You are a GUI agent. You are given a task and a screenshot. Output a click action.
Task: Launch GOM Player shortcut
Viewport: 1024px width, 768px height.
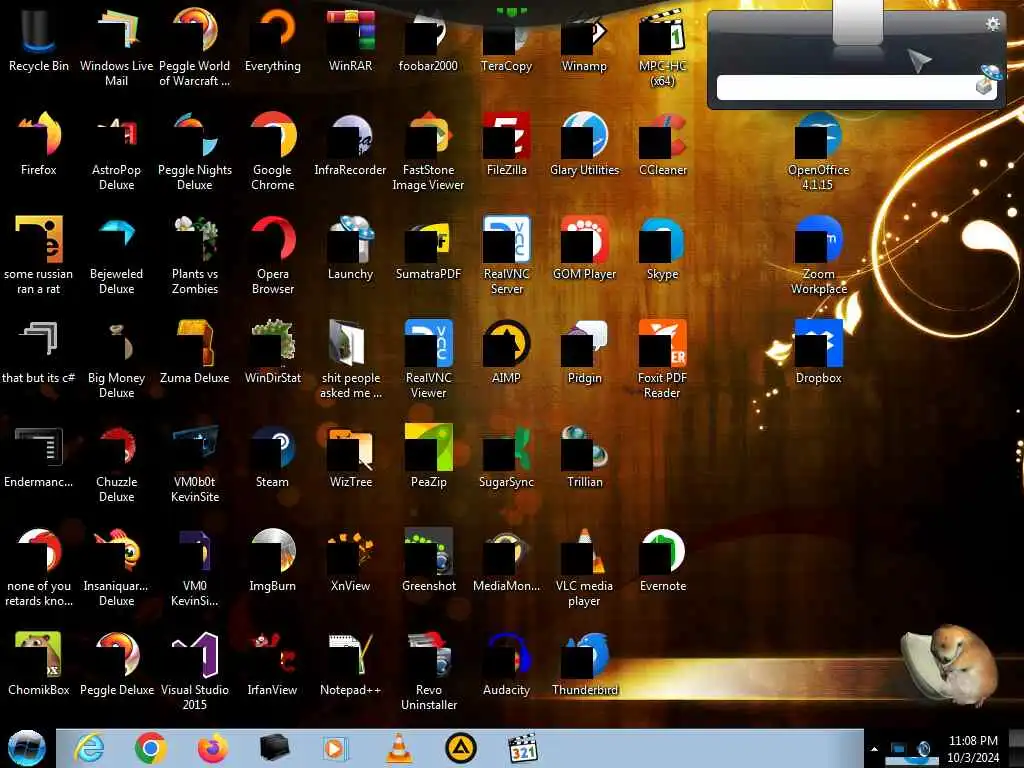[x=584, y=248]
